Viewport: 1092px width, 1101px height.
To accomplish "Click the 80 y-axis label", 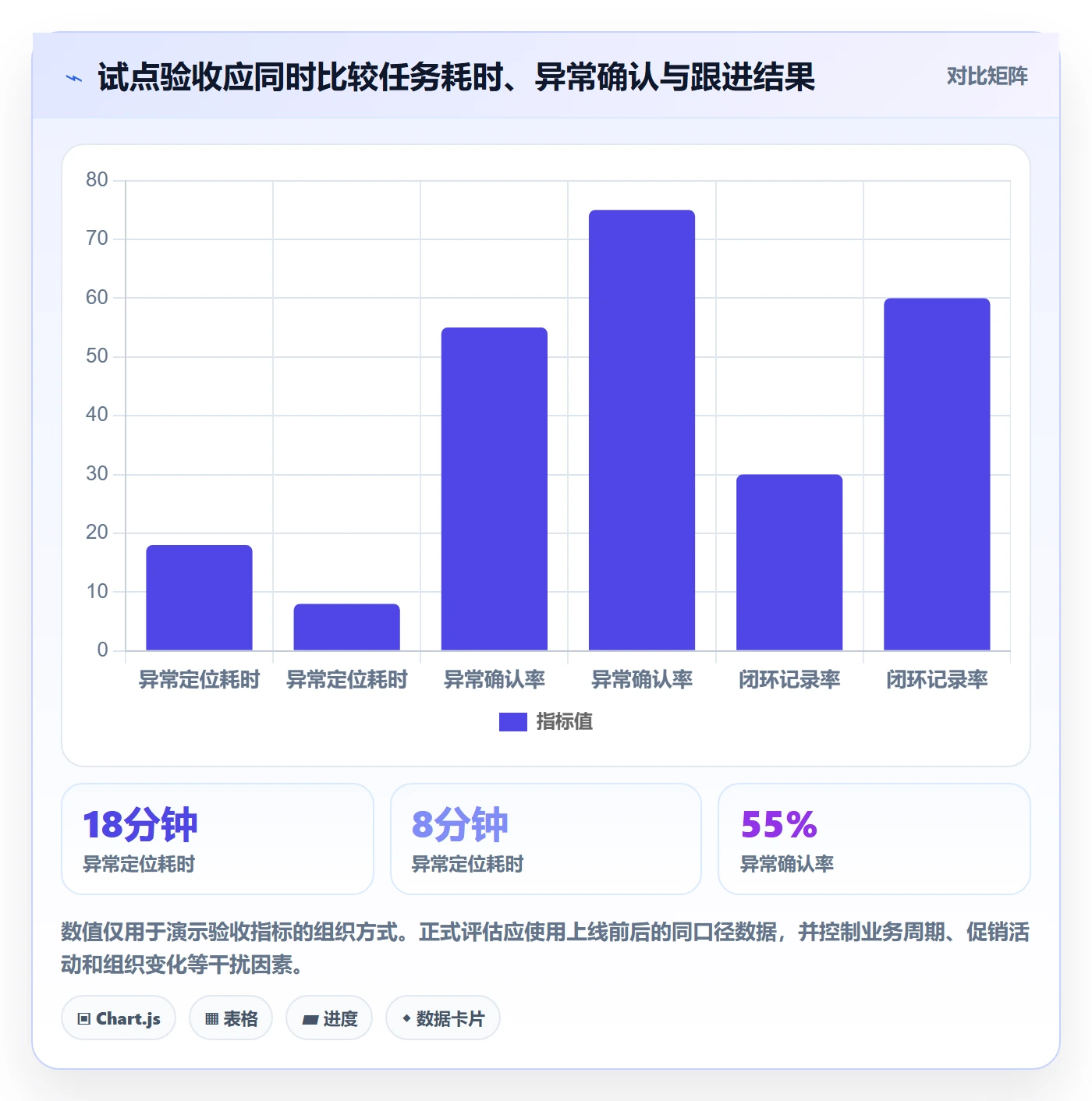I will tap(97, 180).
